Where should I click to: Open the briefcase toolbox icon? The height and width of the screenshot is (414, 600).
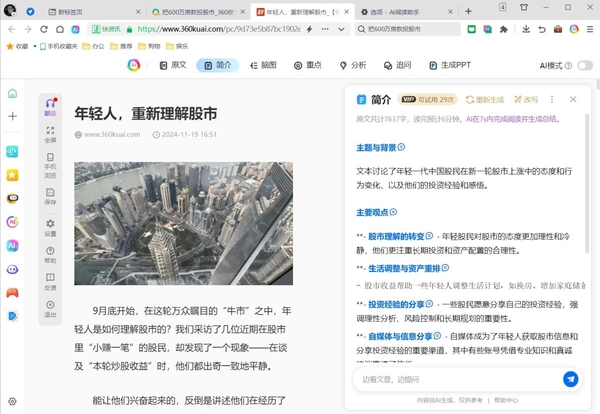558,29
